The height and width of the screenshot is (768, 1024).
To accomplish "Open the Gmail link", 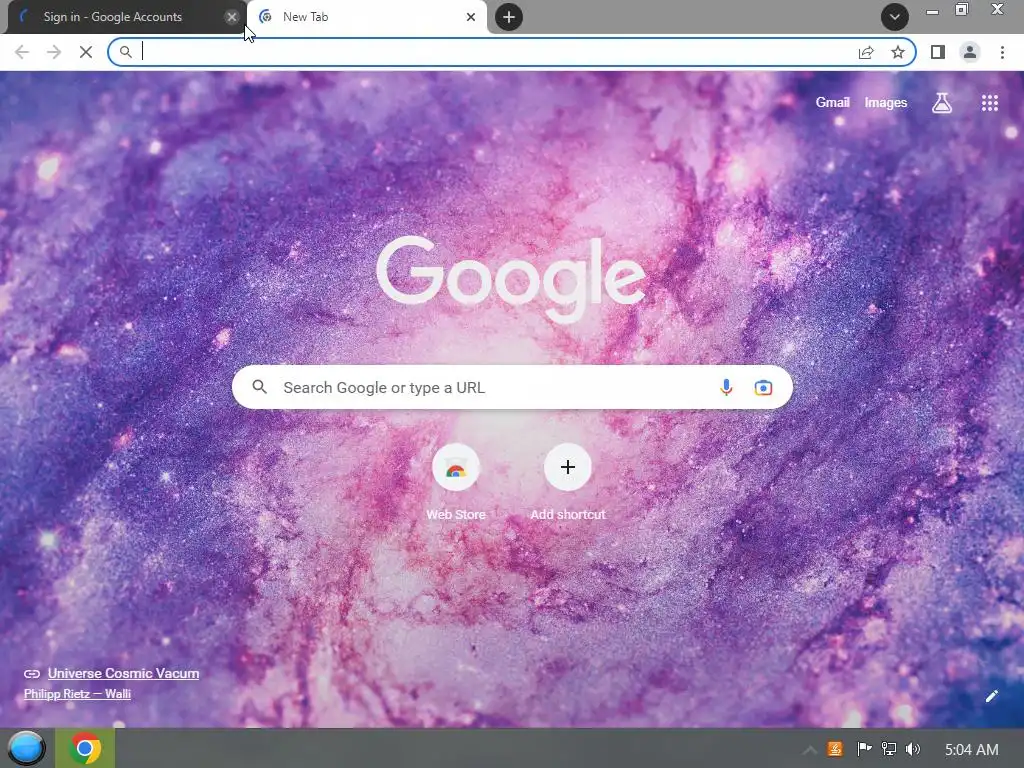I will (833, 103).
